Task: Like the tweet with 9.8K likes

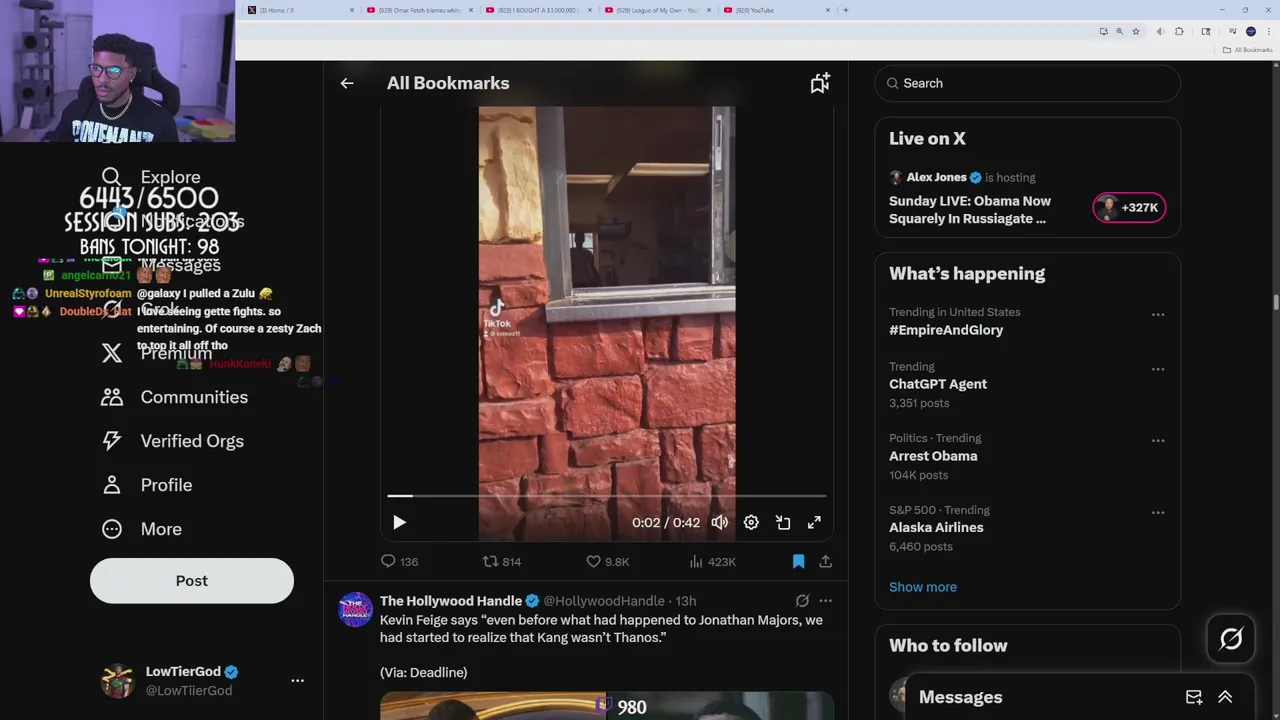Action: tap(607, 562)
